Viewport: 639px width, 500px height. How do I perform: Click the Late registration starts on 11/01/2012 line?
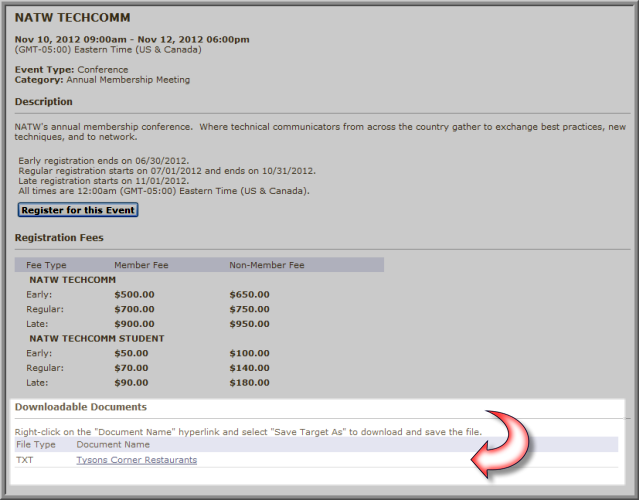pos(104,181)
